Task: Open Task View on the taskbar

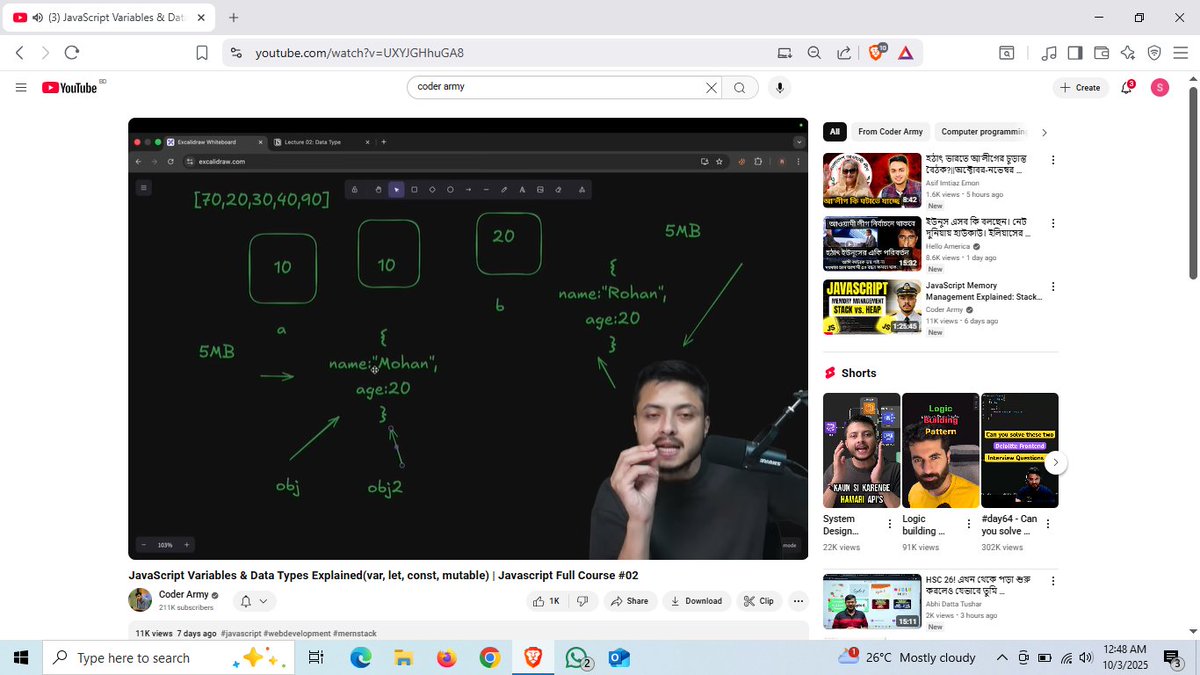Action: coord(316,657)
